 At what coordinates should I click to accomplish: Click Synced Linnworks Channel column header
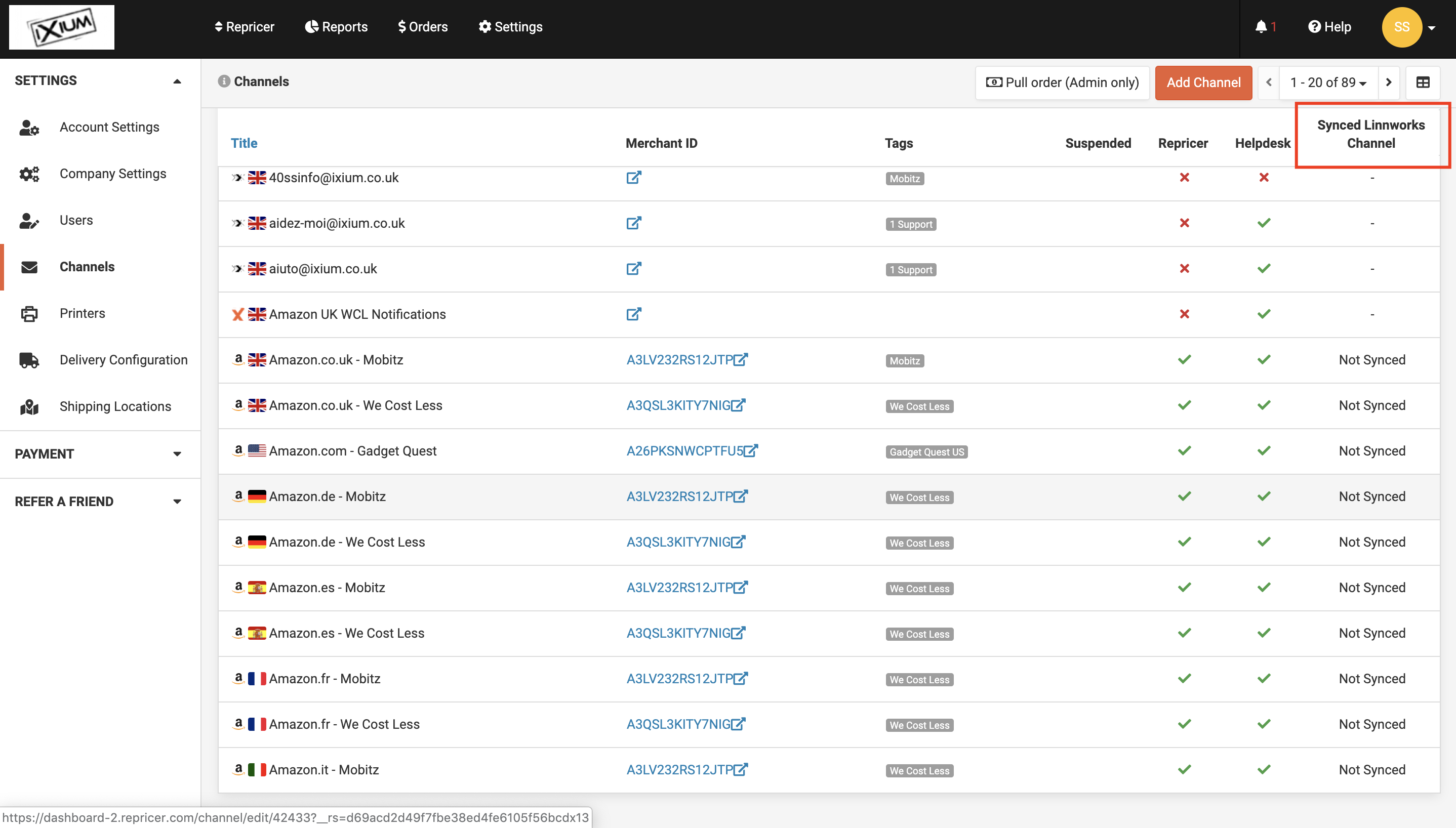click(1370, 134)
